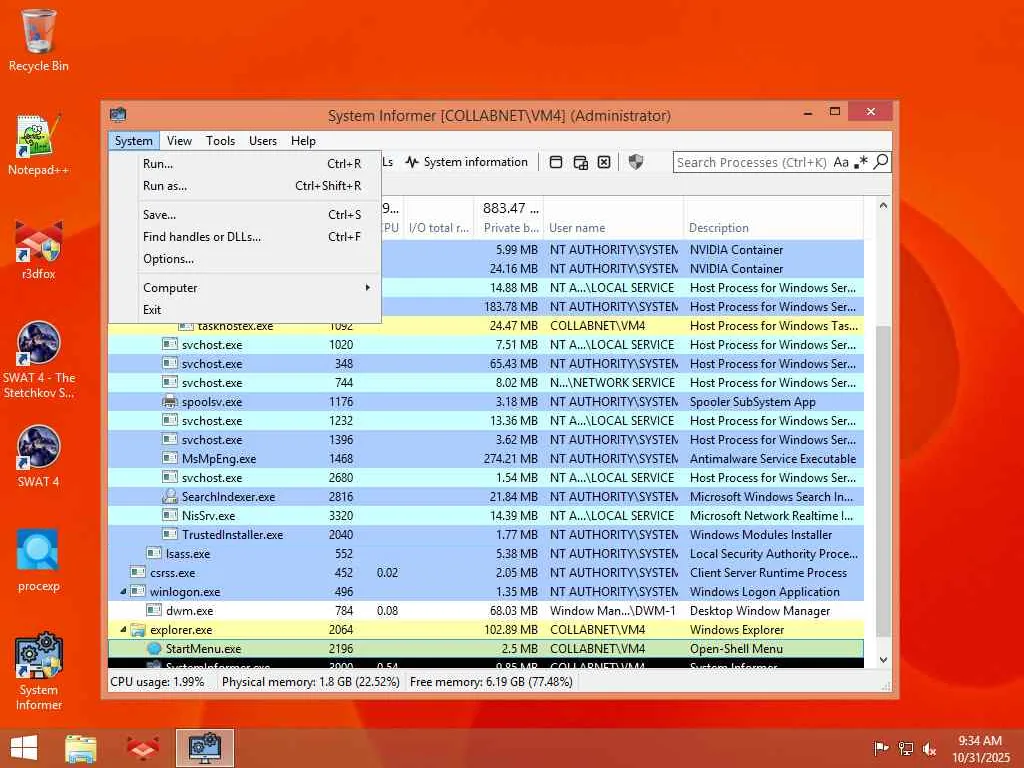The image size is (1024, 768).
Task: Select the dwm.exe process row
Action: click(486, 611)
